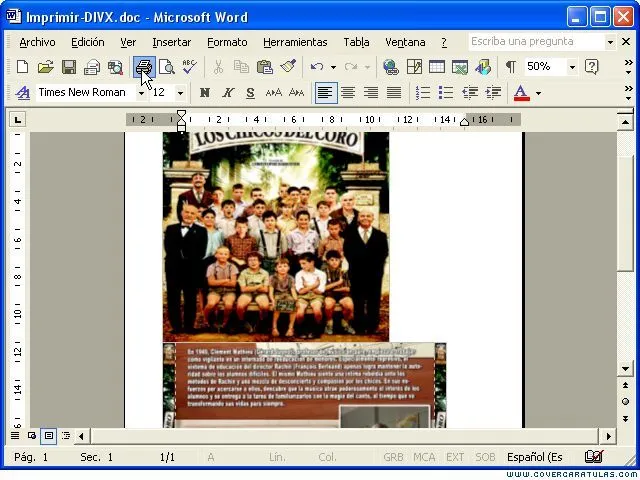Toggle justified text alignment
Image resolution: width=640 pixels, height=480 pixels.
pos(394,93)
